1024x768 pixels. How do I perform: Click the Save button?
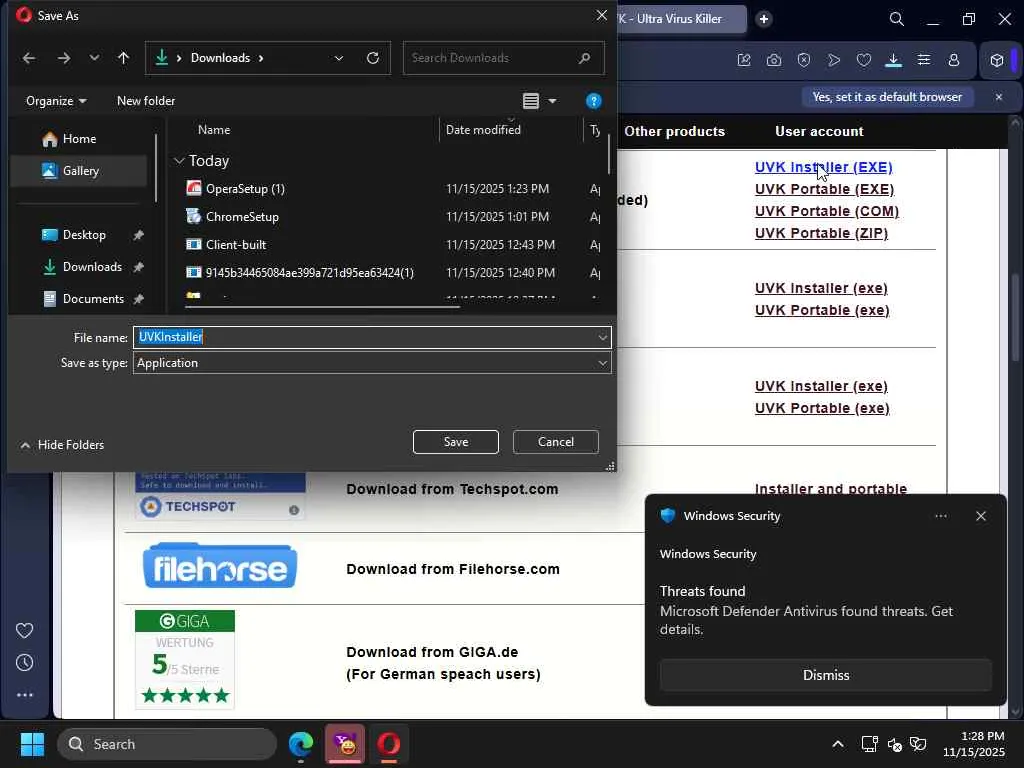click(456, 442)
